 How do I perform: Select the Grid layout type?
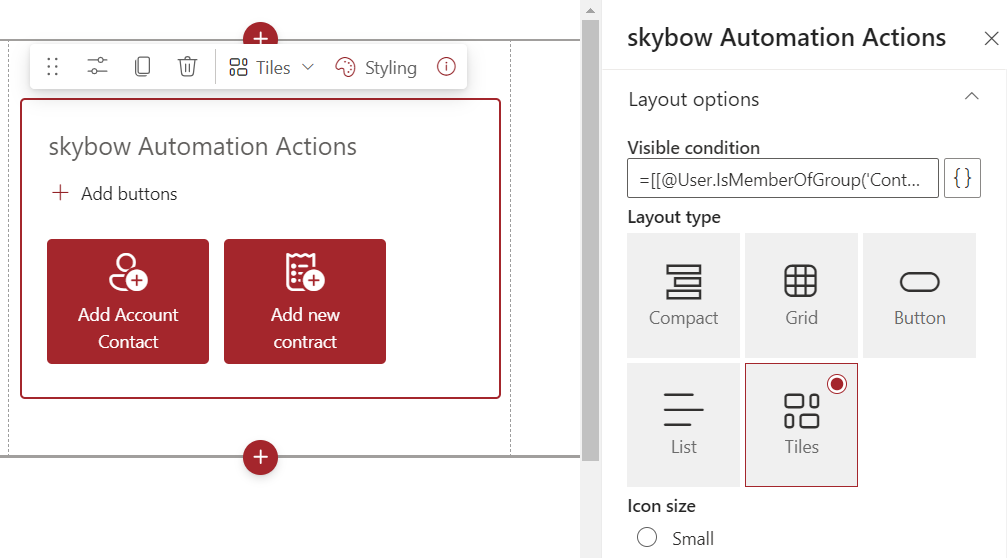(801, 295)
